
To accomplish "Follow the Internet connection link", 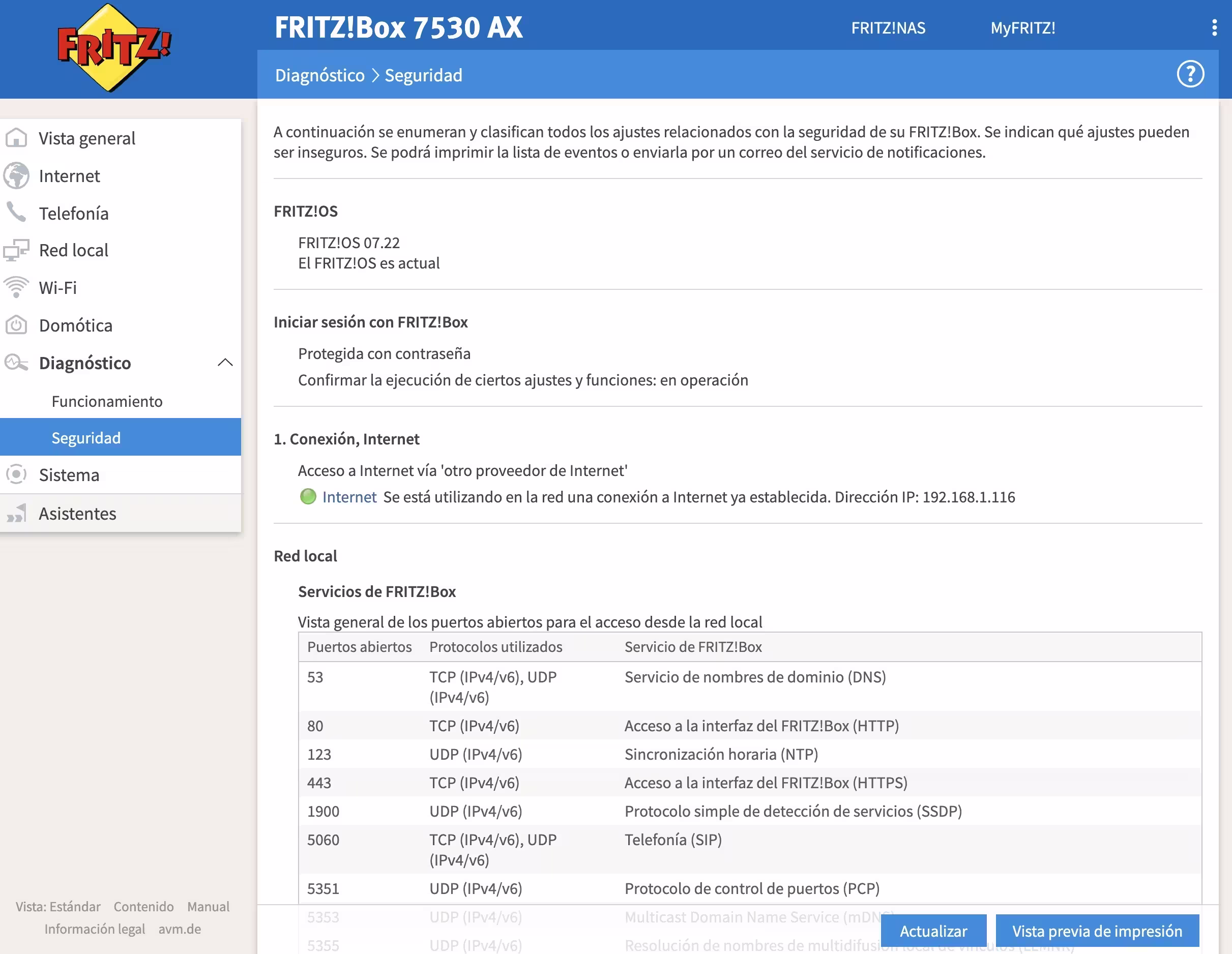I will (x=349, y=497).
